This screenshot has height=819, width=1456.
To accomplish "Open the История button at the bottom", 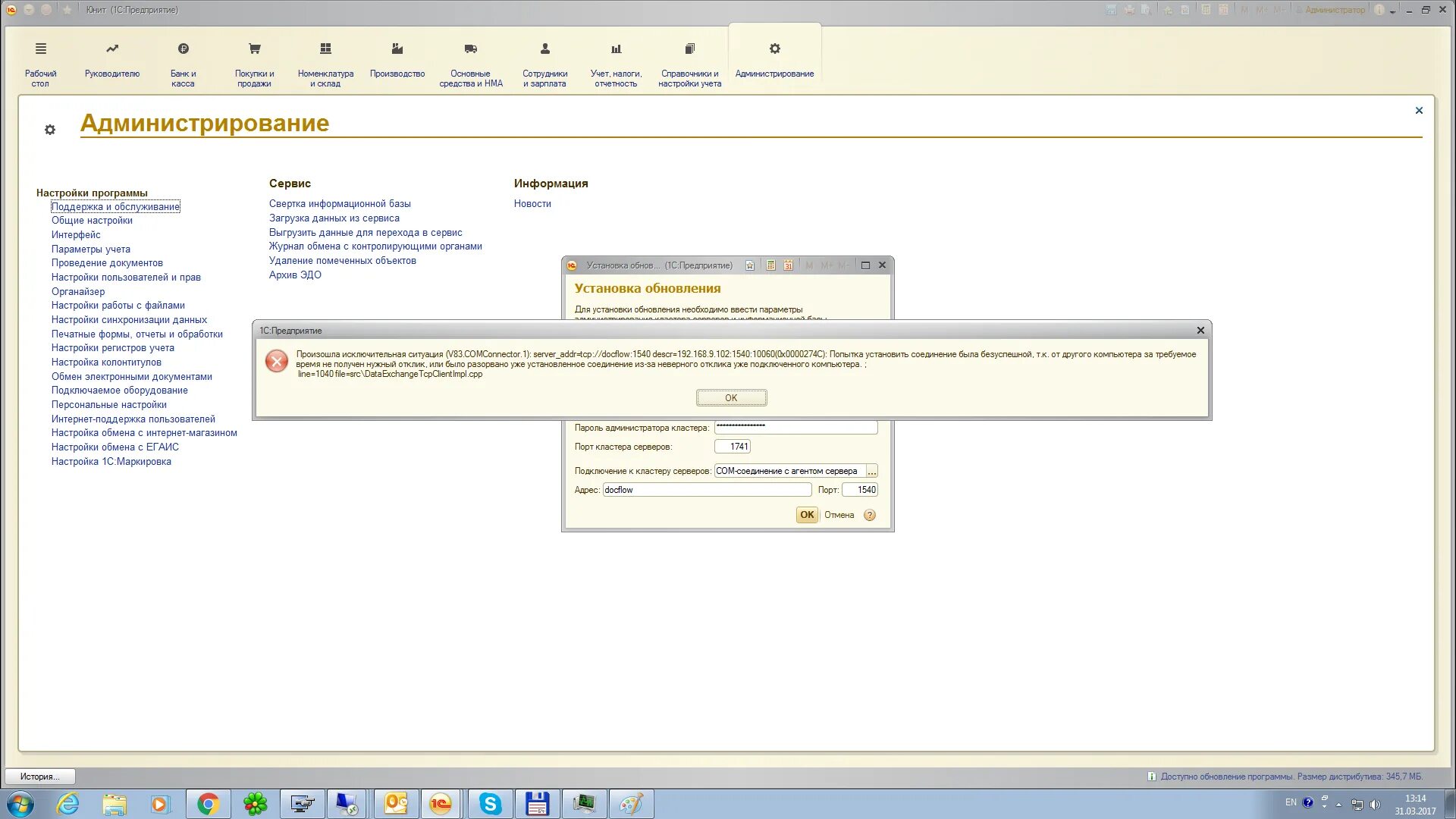I will 40,777.
